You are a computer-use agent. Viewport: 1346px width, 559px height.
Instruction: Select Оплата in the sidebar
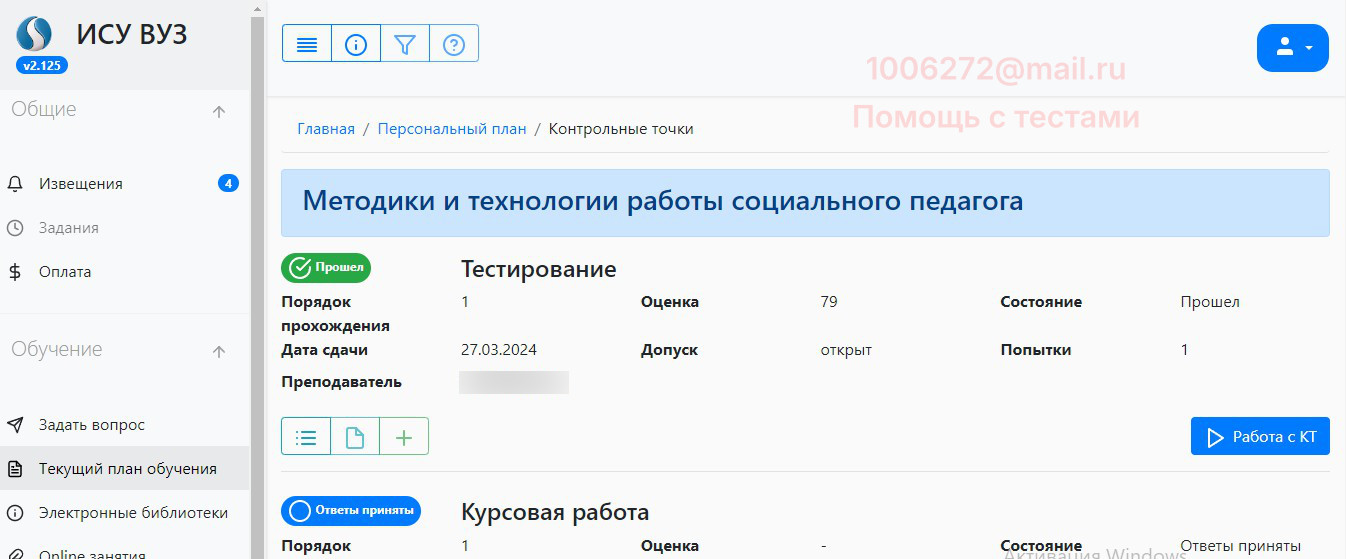click(65, 272)
